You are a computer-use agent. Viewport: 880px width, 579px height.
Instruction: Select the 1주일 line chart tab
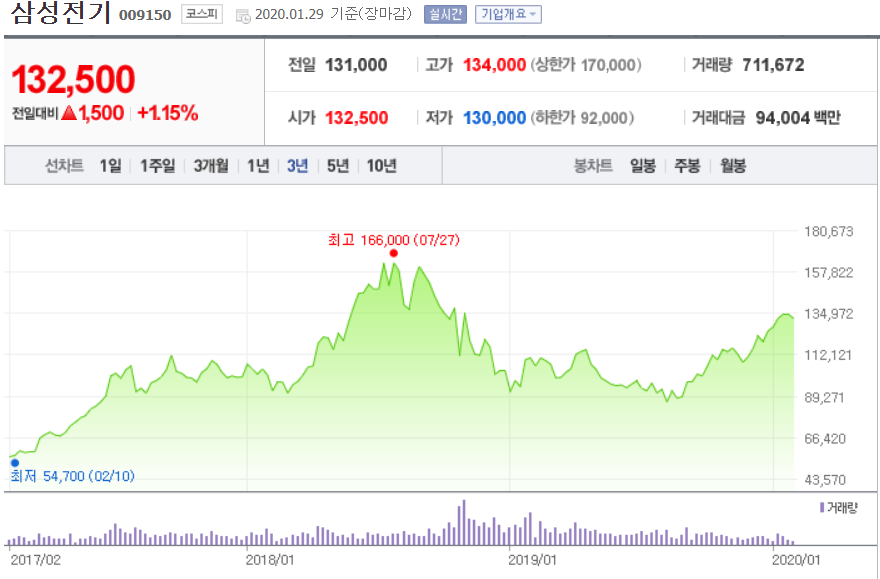click(x=157, y=166)
